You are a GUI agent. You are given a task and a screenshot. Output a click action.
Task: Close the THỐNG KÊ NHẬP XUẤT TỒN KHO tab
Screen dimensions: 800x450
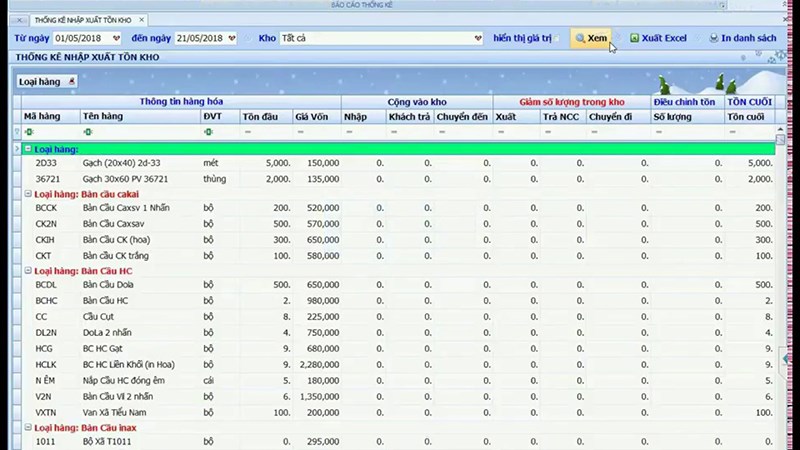click(x=141, y=20)
